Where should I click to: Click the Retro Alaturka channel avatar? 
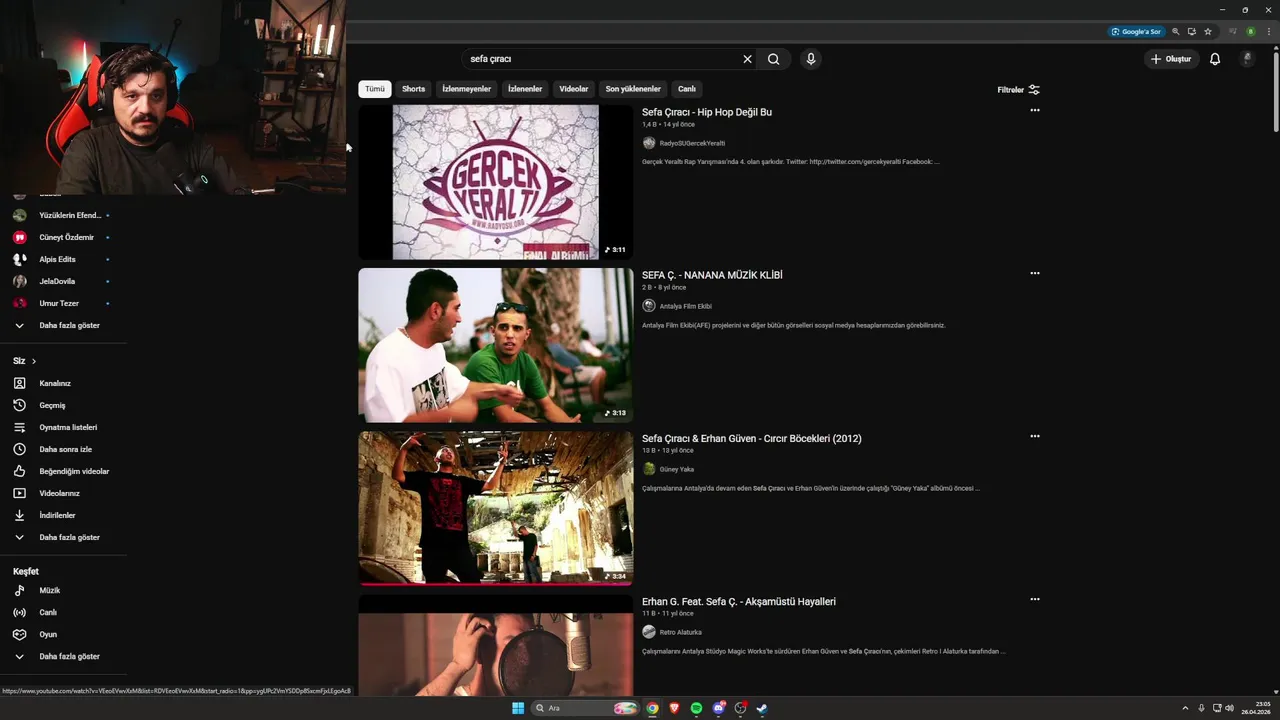[649, 632]
